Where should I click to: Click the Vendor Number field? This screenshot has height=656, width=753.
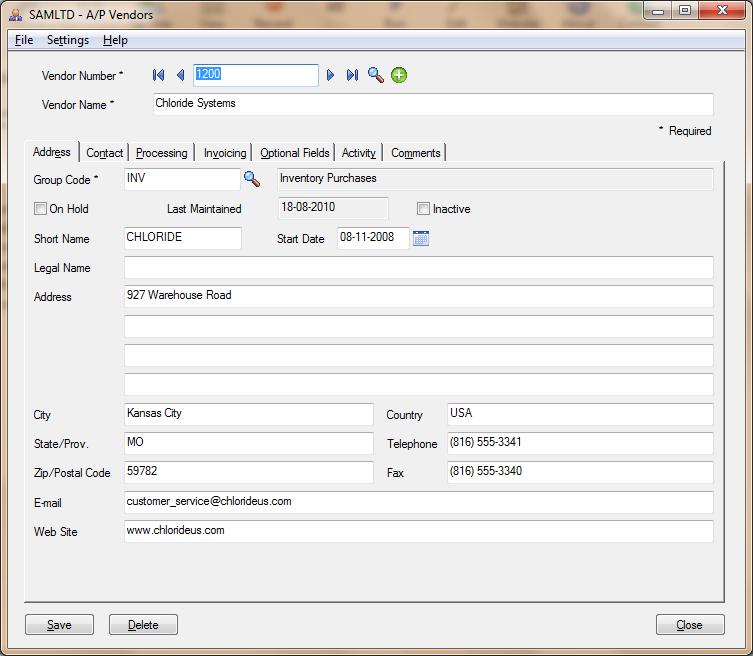pos(255,75)
